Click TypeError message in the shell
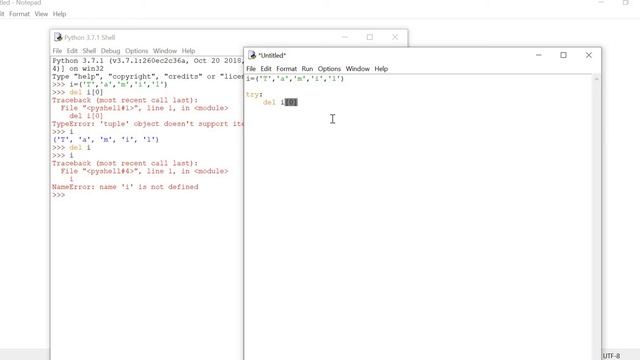Viewport: 640px width, 360px height. 148,124
